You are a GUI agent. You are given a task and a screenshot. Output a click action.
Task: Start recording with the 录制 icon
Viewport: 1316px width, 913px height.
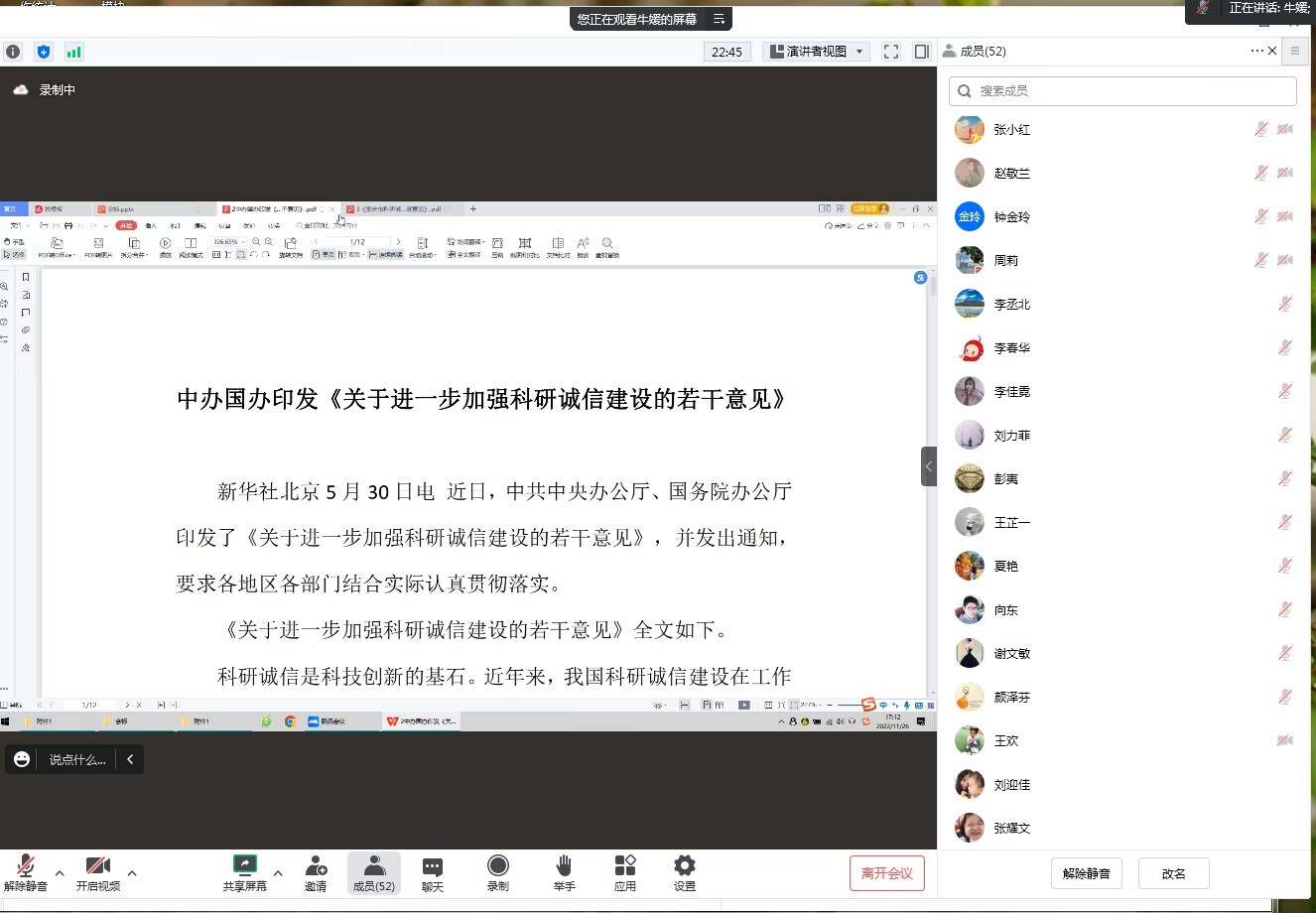point(498,873)
